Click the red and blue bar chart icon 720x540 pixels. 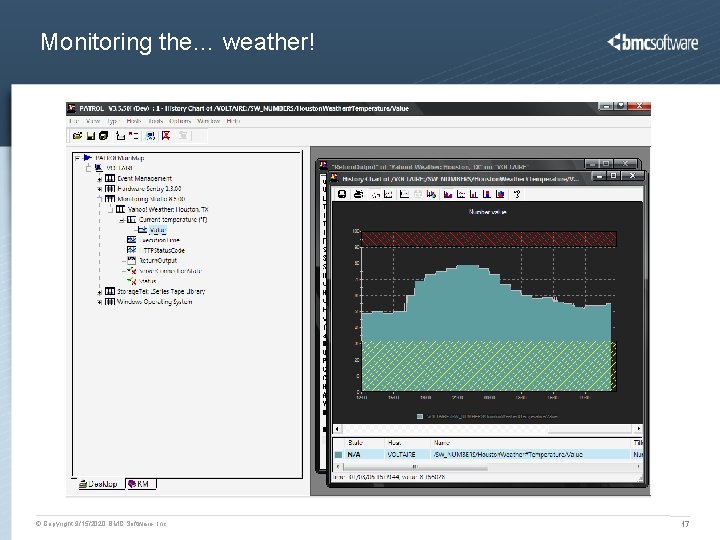coord(474,194)
